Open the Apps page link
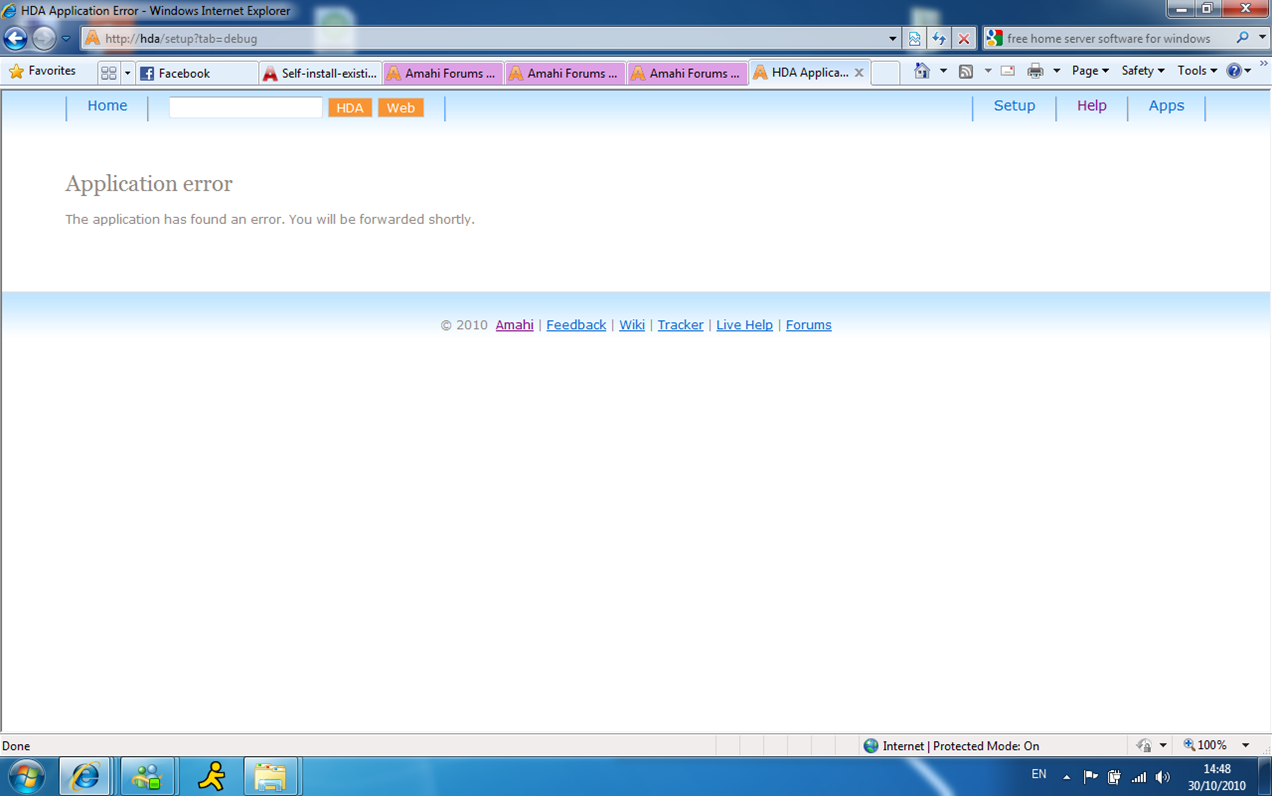1272x796 pixels. (x=1166, y=106)
